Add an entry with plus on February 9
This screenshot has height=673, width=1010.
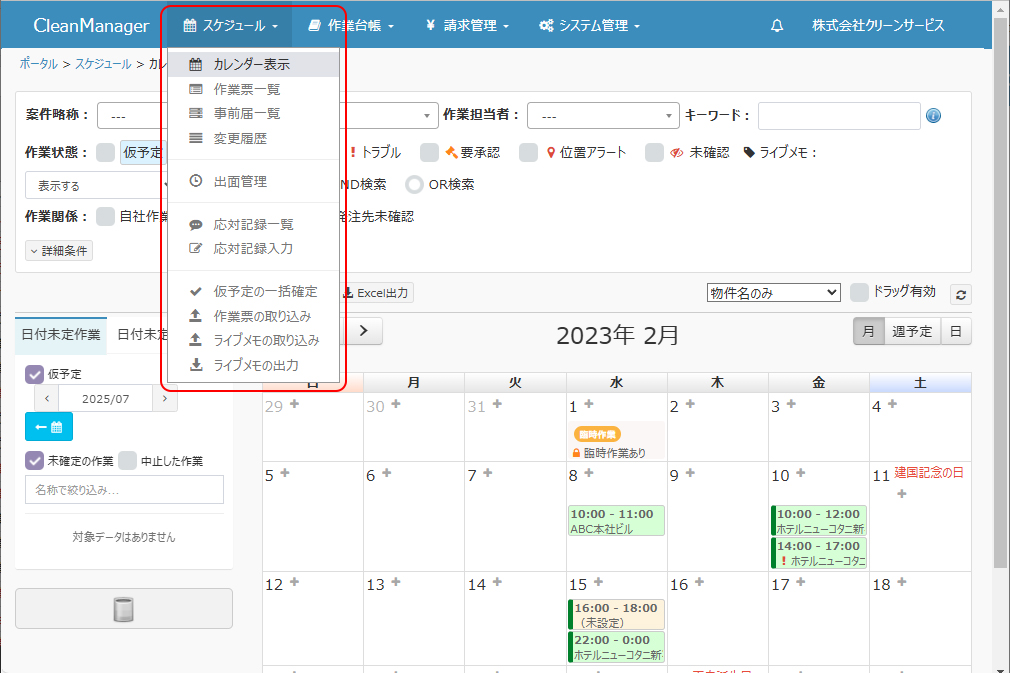(690, 475)
